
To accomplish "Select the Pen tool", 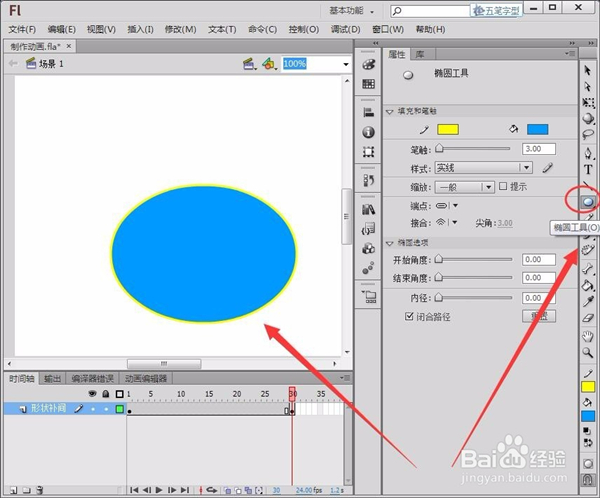I will pyautogui.click(x=588, y=153).
